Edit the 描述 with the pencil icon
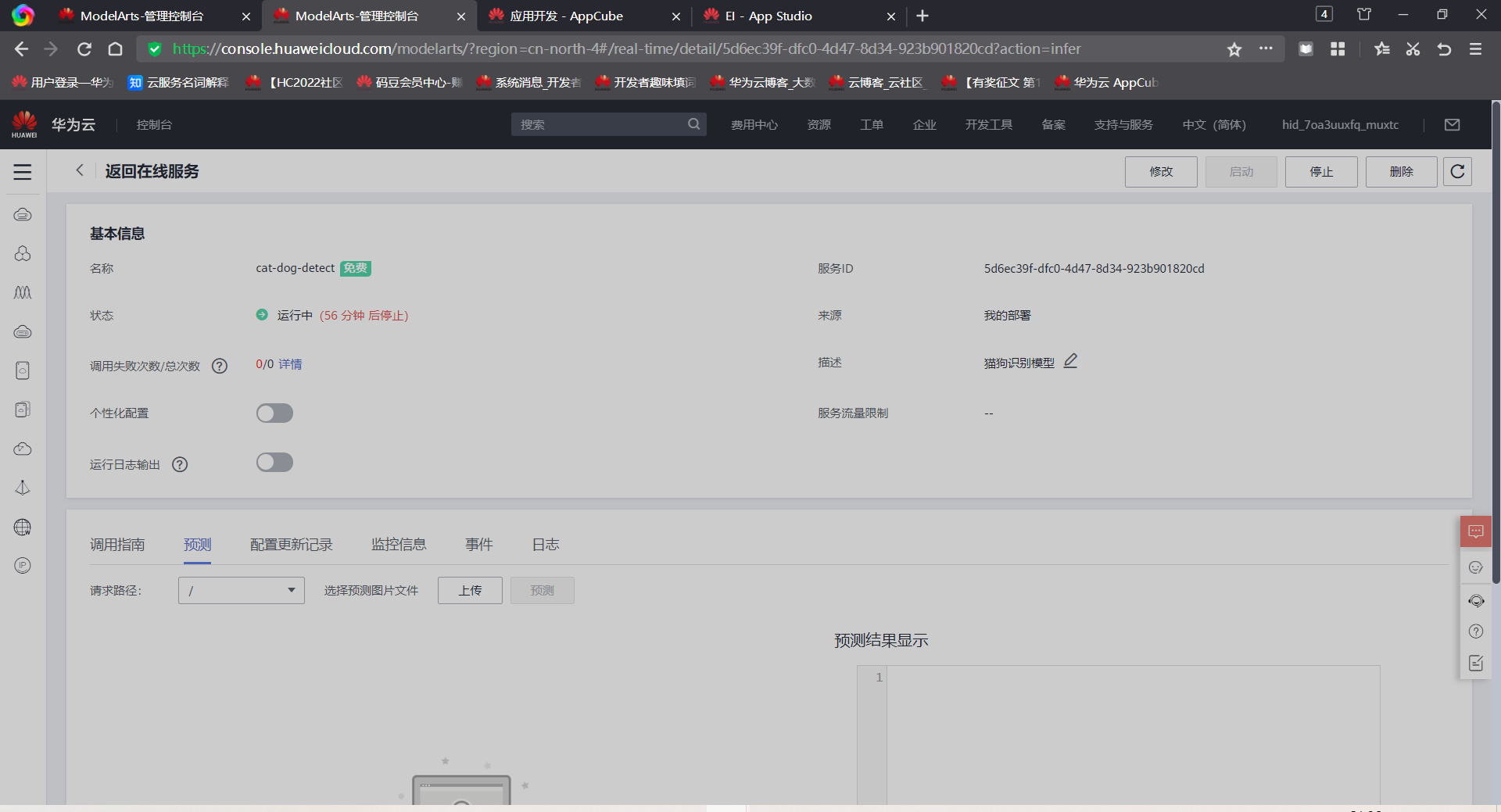1501x812 pixels. (x=1070, y=361)
